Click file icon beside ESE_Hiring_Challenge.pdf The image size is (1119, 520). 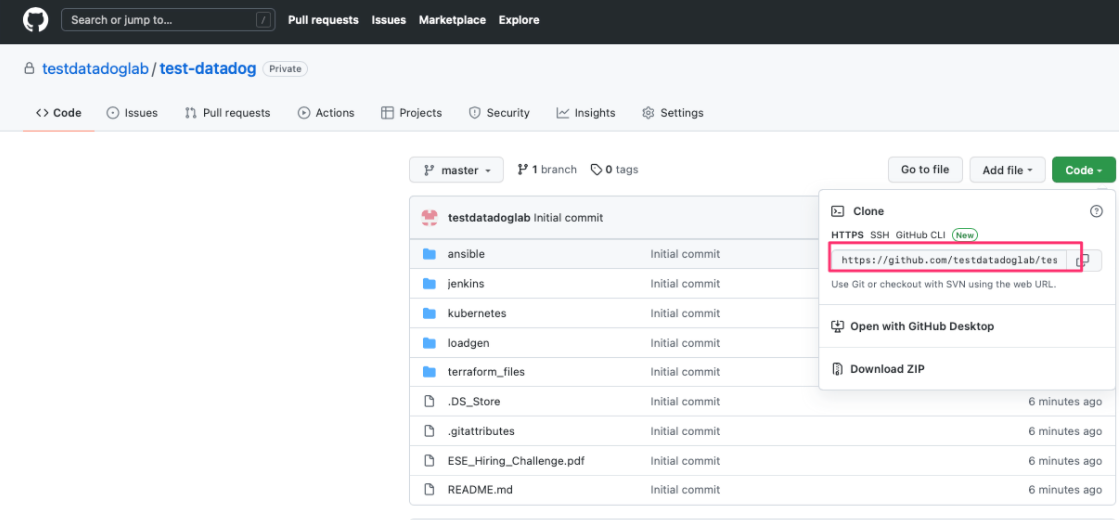429,461
